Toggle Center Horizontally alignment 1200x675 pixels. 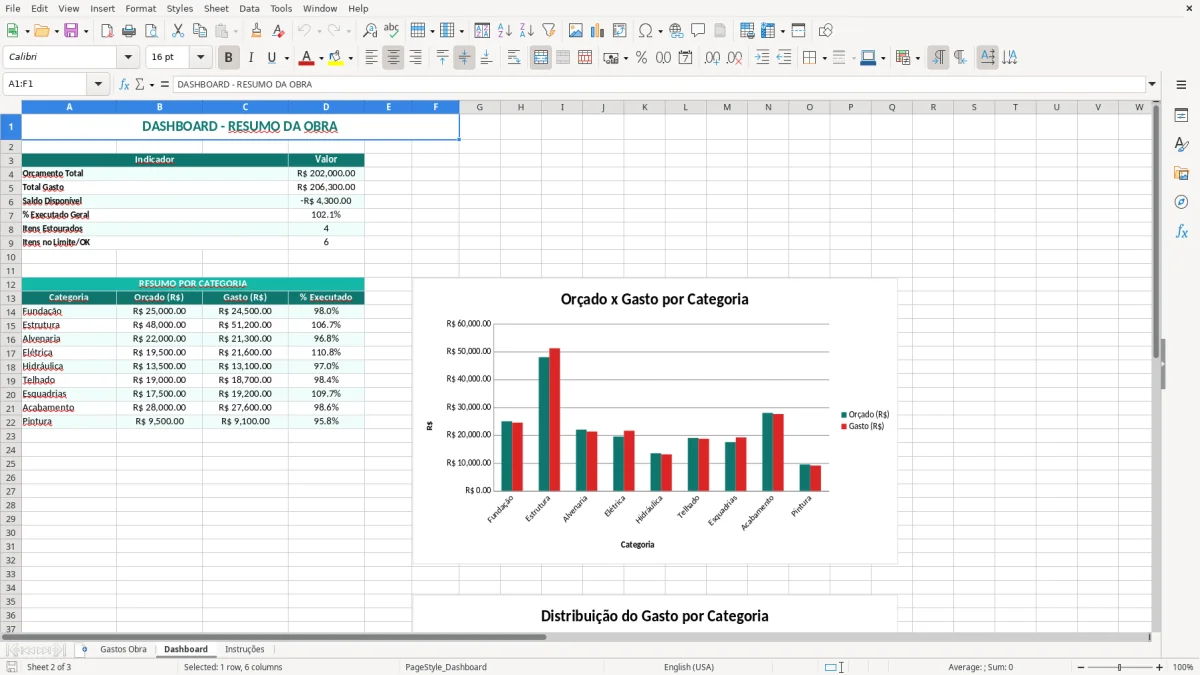coord(393,58)
